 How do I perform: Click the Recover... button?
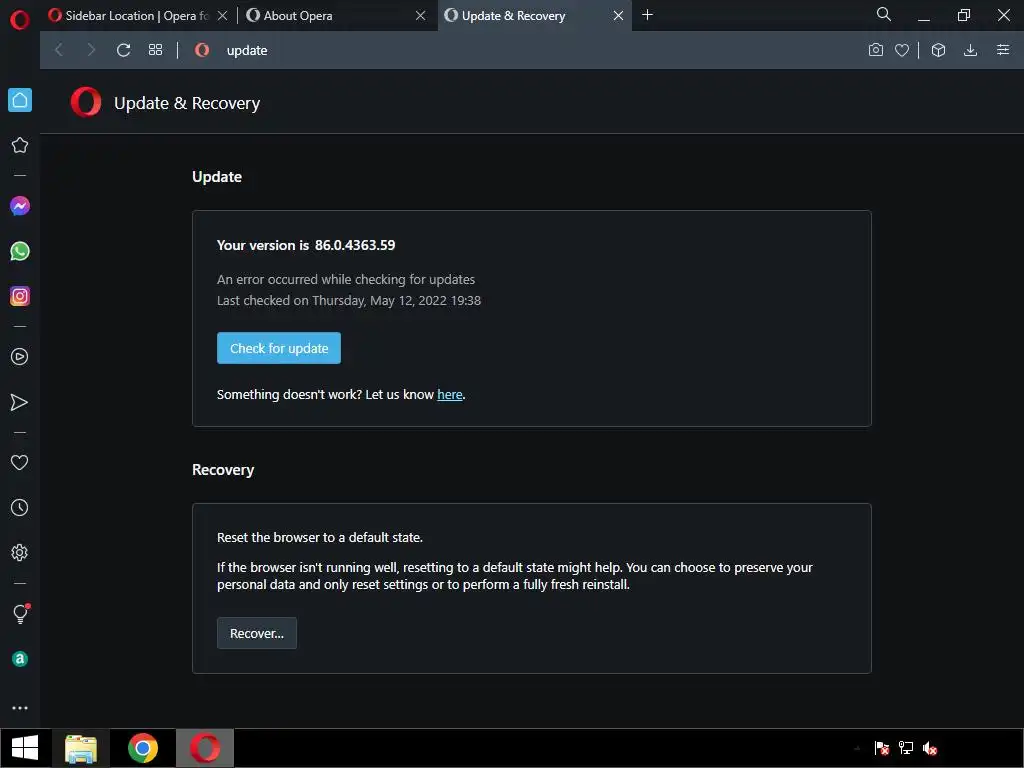click(x=257, y=633)
